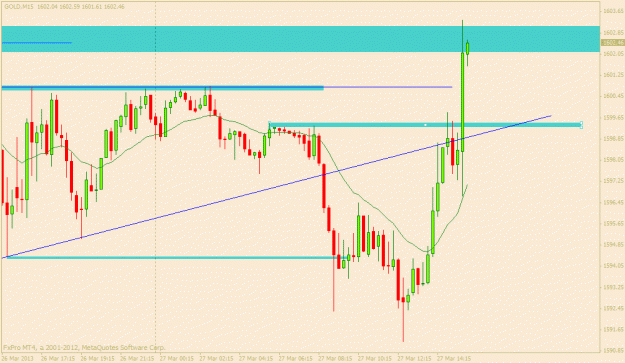625x363 pixels.
Task: Click the 1590.85 price axis label
Action: click(613, 351)
